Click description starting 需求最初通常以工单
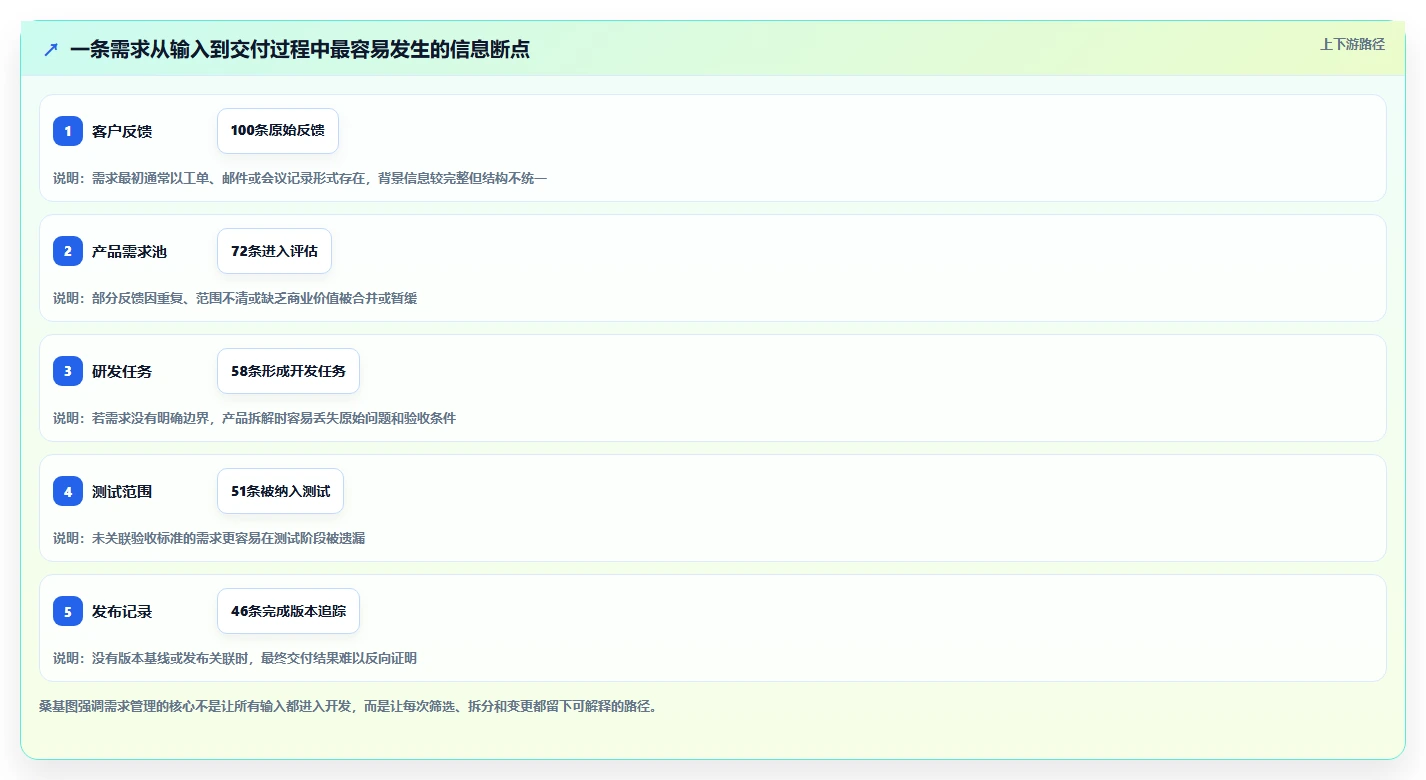 (300, 178)
